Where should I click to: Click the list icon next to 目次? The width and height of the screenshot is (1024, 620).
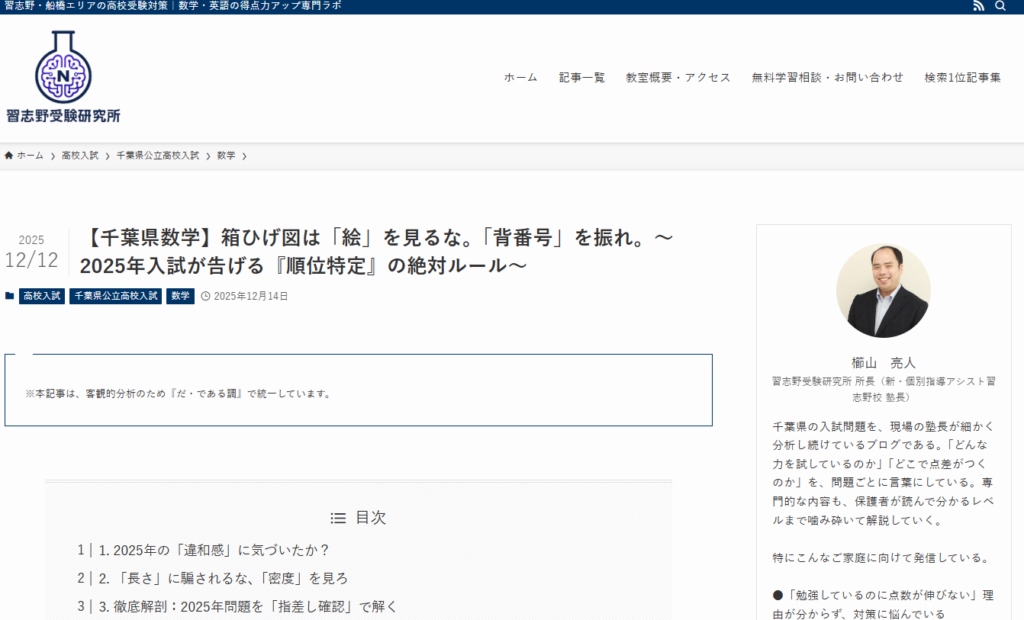[x=339, y=518]
